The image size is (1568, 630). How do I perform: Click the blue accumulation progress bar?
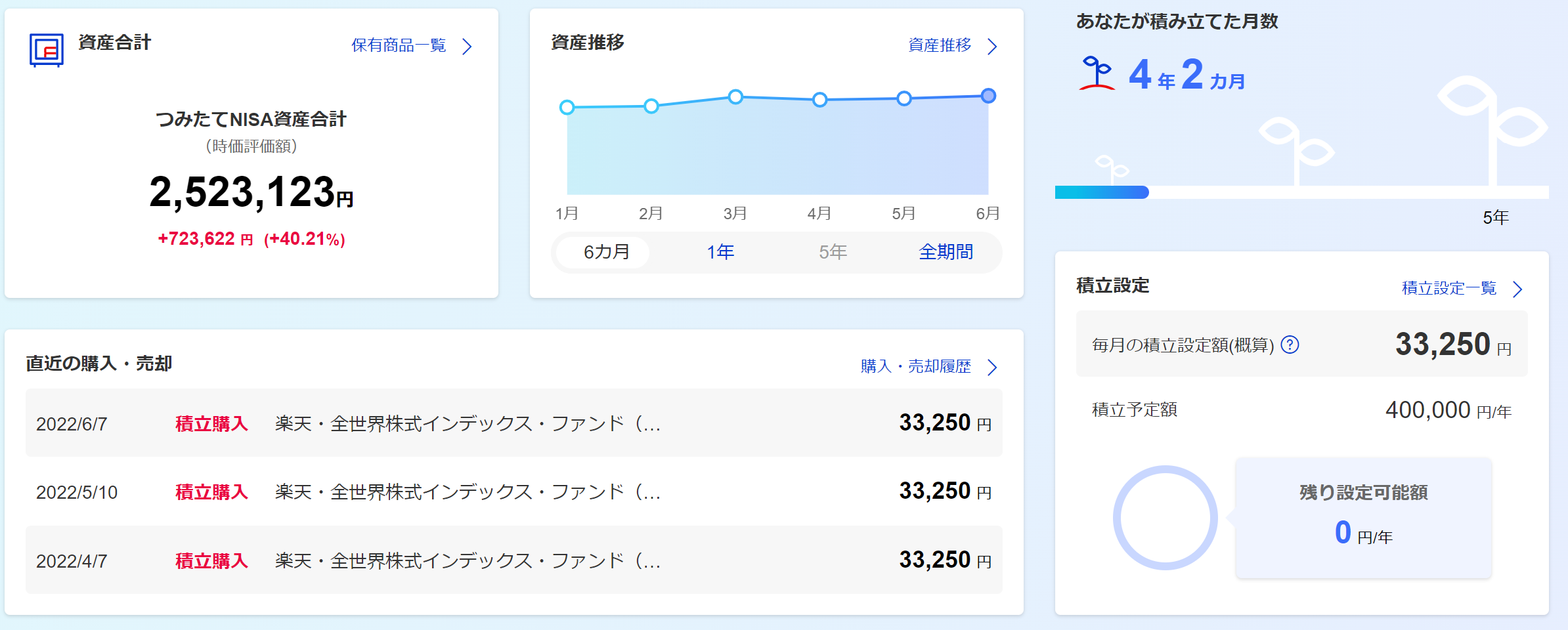(1101, 192)
